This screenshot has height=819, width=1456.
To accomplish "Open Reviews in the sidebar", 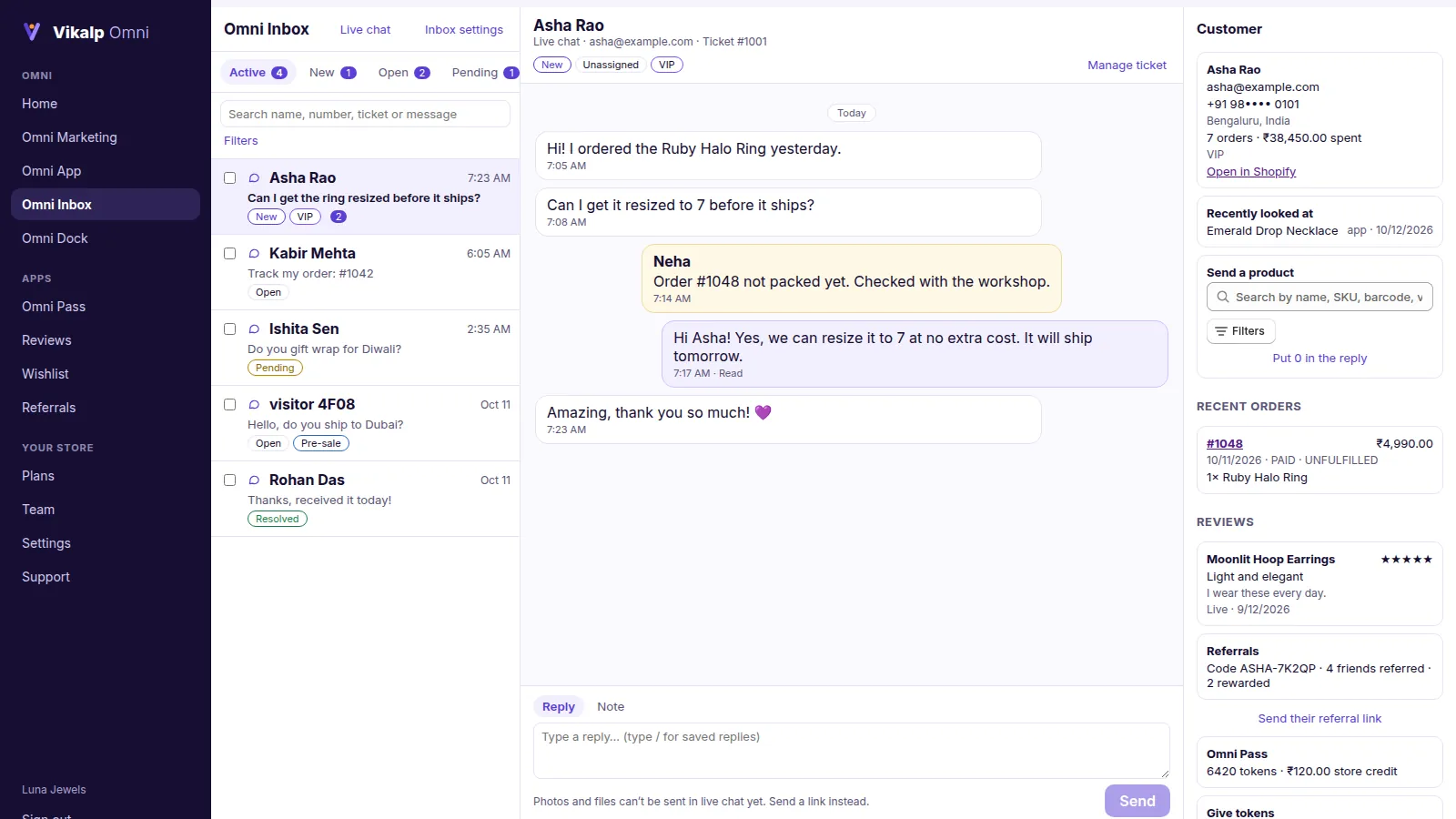I will coord(106,340).
